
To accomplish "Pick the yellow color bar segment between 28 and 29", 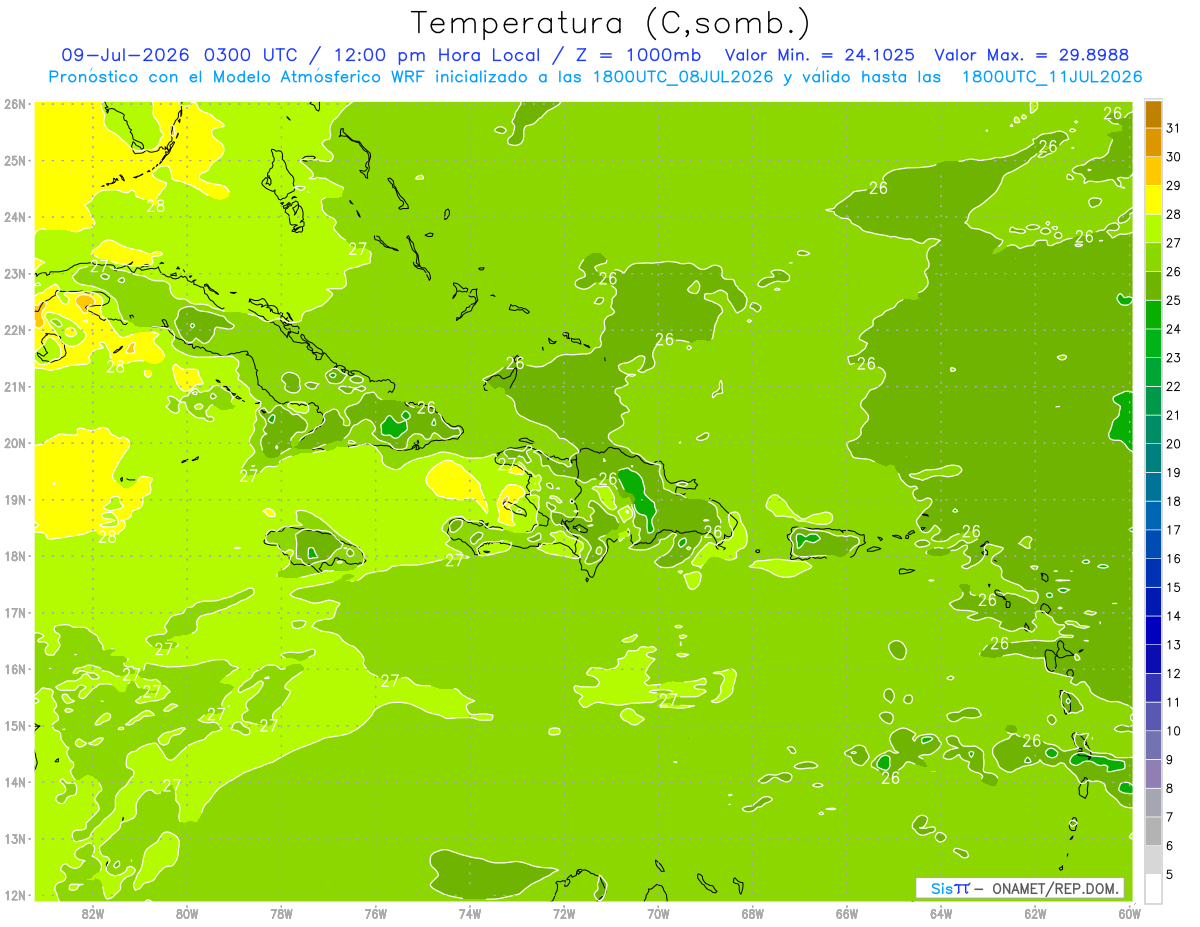I will coord(1154,200).
